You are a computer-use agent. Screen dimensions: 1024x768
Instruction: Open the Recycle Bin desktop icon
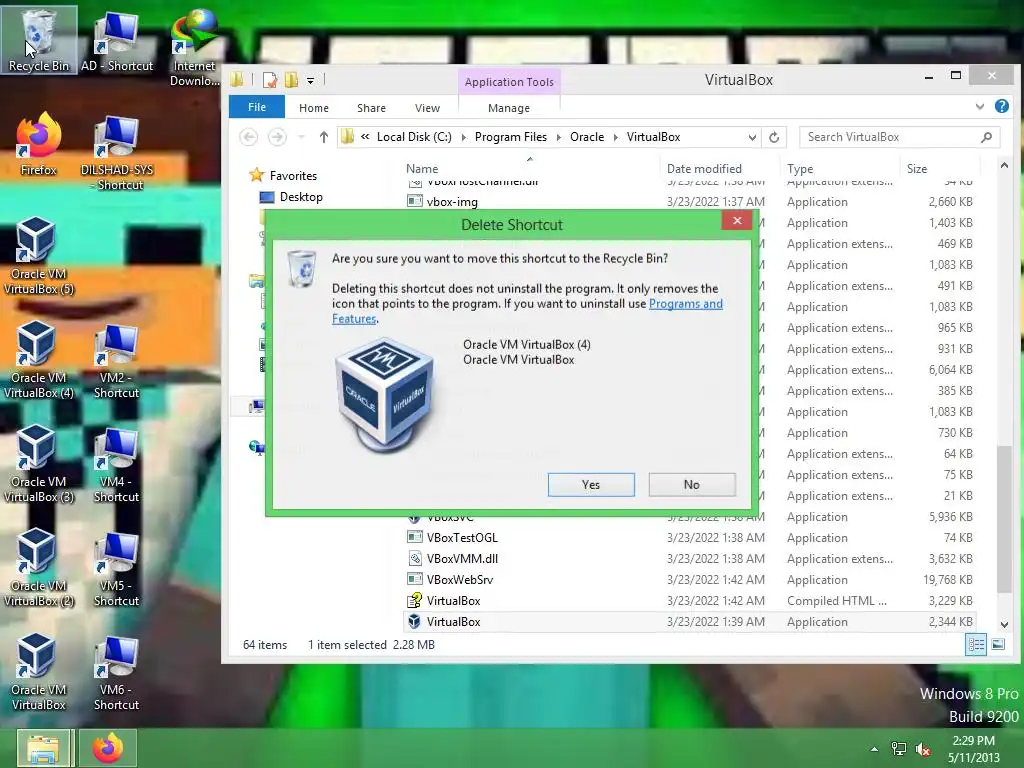click(x=39, y=39)
